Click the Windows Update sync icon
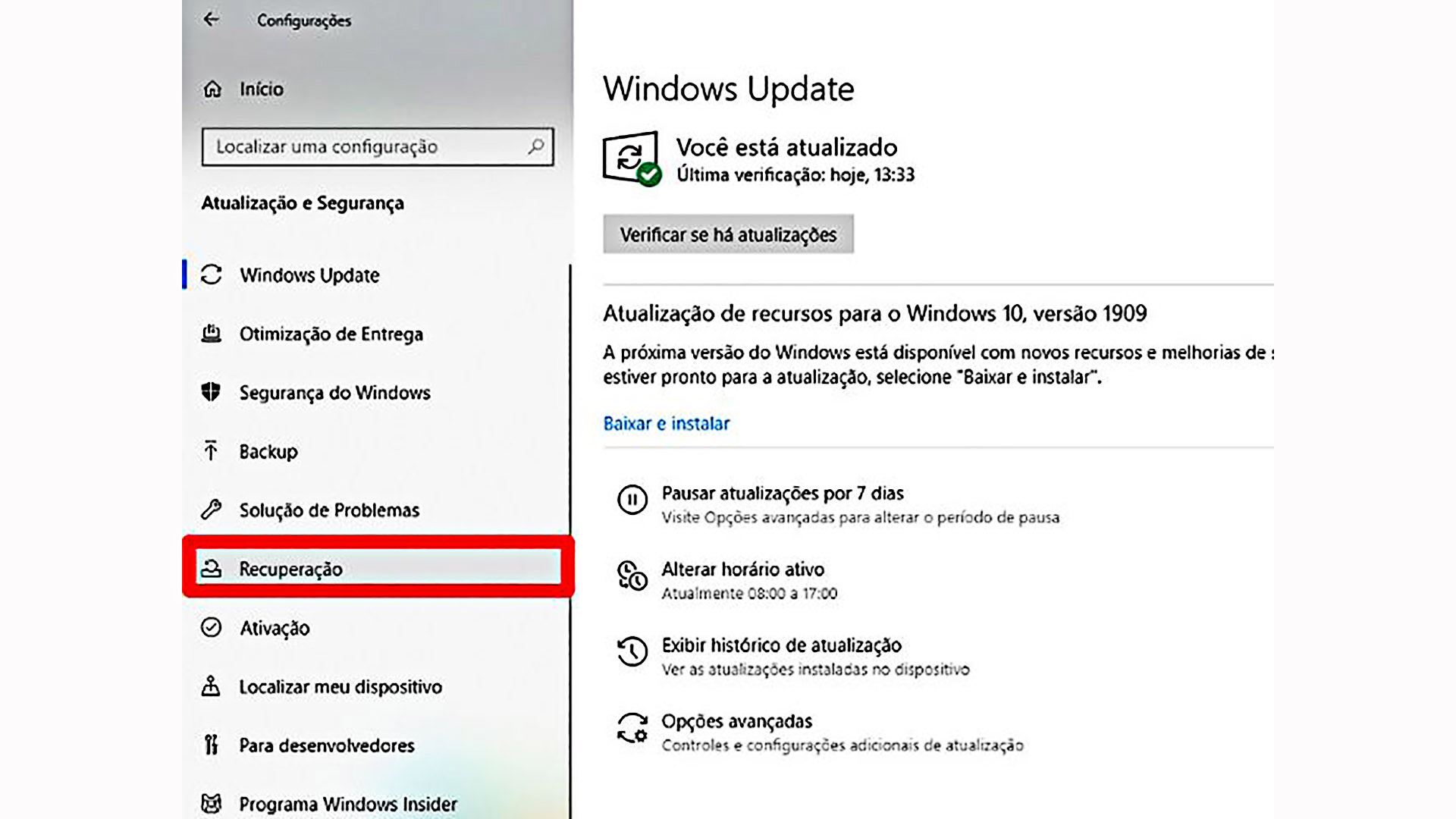The height and width of the screenshot is (819, 1456). tap(212, 275)
